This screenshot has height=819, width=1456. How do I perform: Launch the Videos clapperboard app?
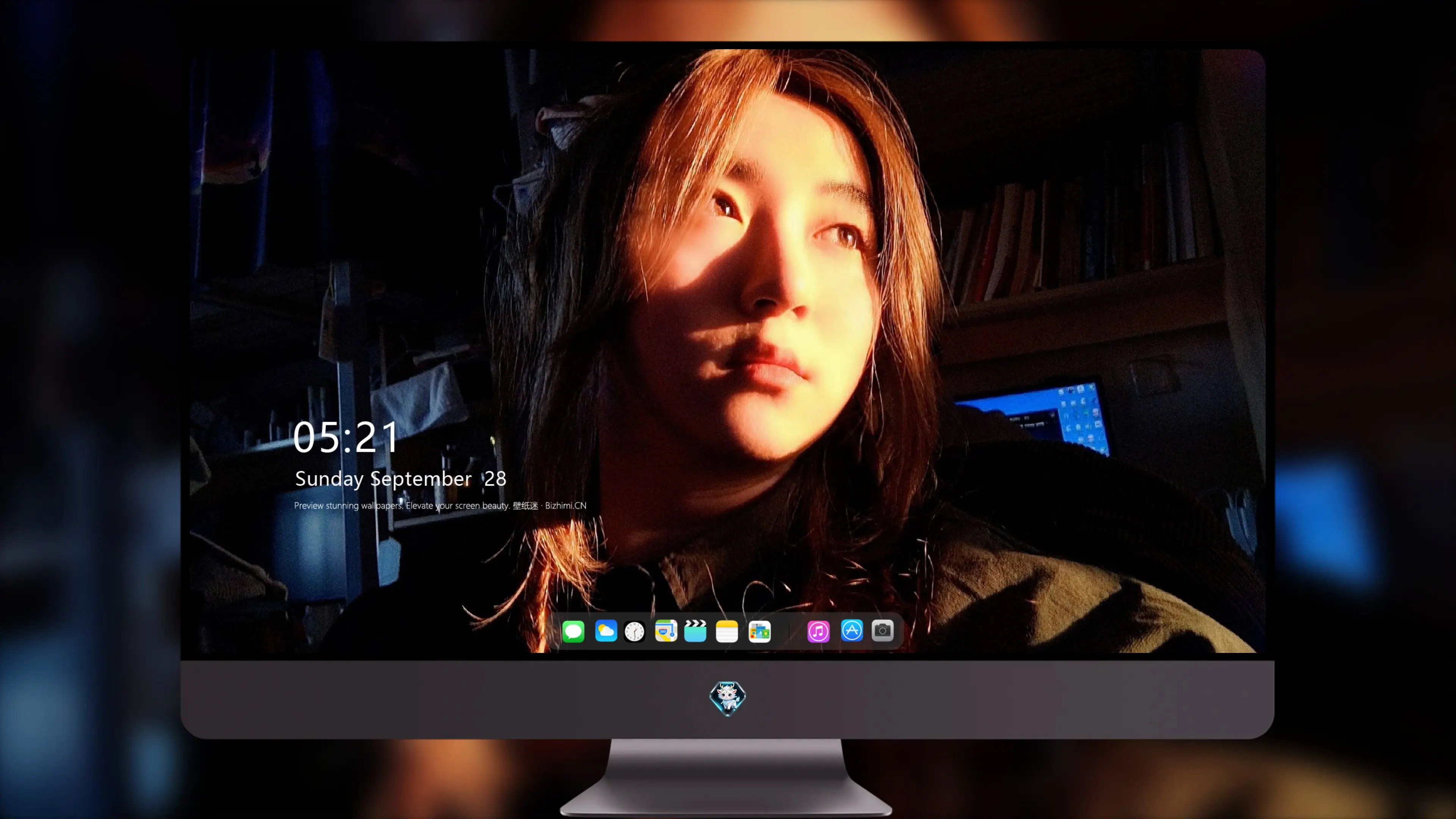click(x=695, y=631)
